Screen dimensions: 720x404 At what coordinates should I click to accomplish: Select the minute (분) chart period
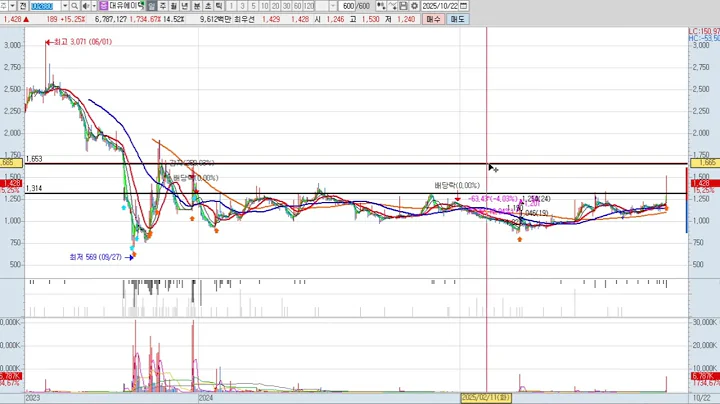coord(197,6)
